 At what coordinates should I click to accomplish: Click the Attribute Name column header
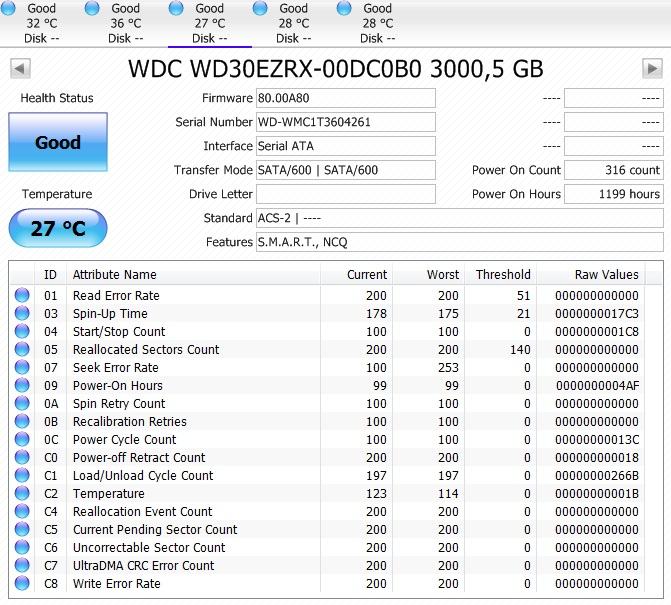pos(193,275)
